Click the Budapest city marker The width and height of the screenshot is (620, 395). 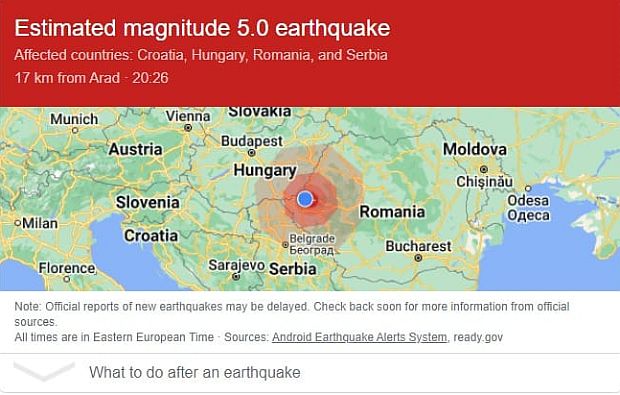pyautogui.click(x=251, y=152)
